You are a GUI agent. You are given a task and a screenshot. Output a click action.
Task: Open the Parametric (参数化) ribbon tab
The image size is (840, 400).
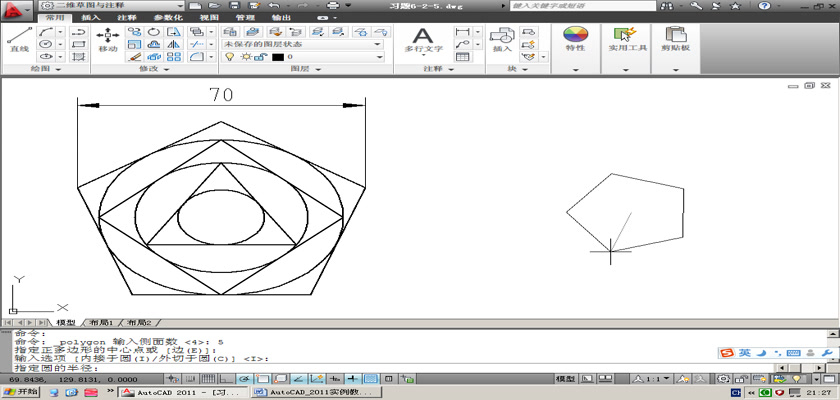[167, 18]
